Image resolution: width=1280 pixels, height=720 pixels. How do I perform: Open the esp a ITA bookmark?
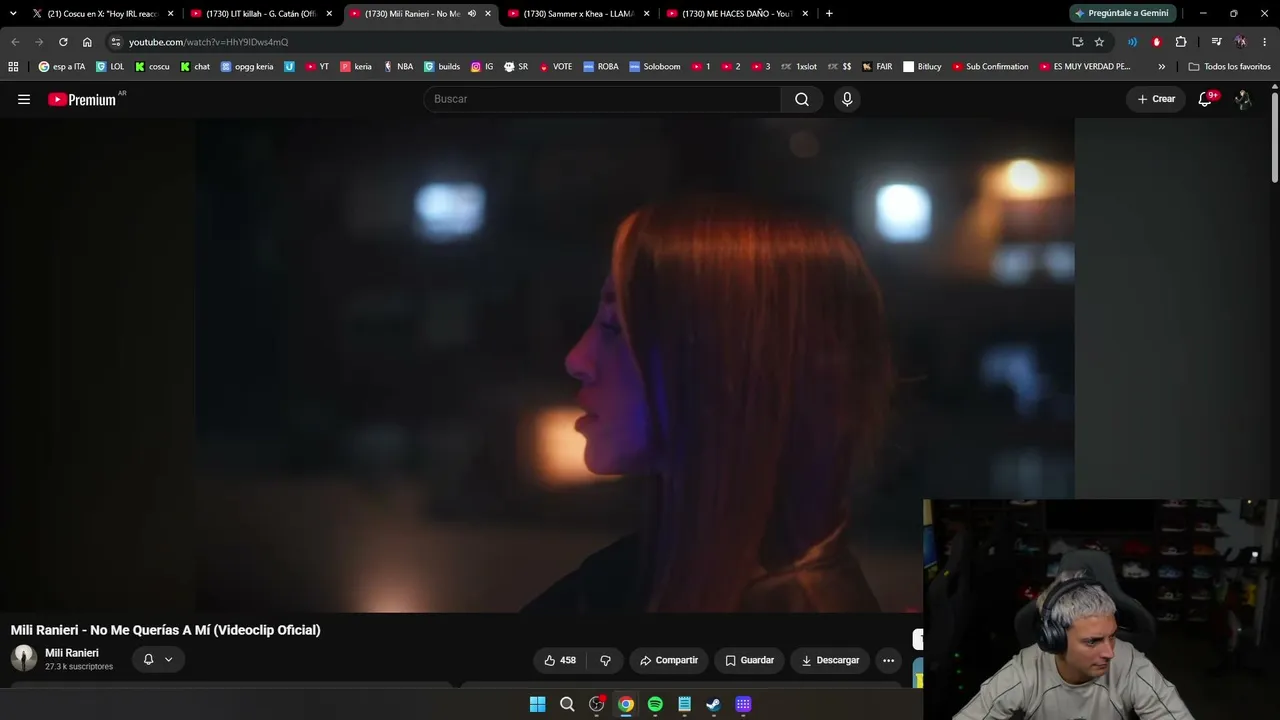tap(62, 67)
